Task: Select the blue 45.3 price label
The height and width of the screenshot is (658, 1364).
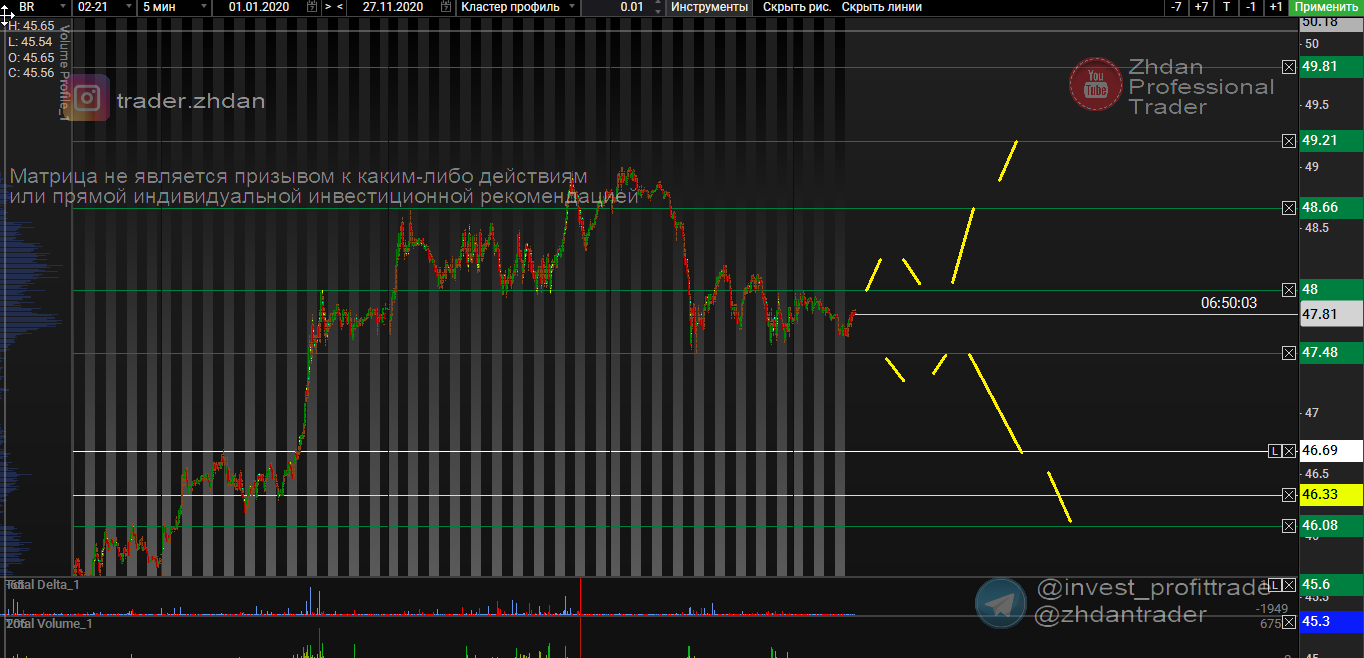Action: click(1331, 622)
